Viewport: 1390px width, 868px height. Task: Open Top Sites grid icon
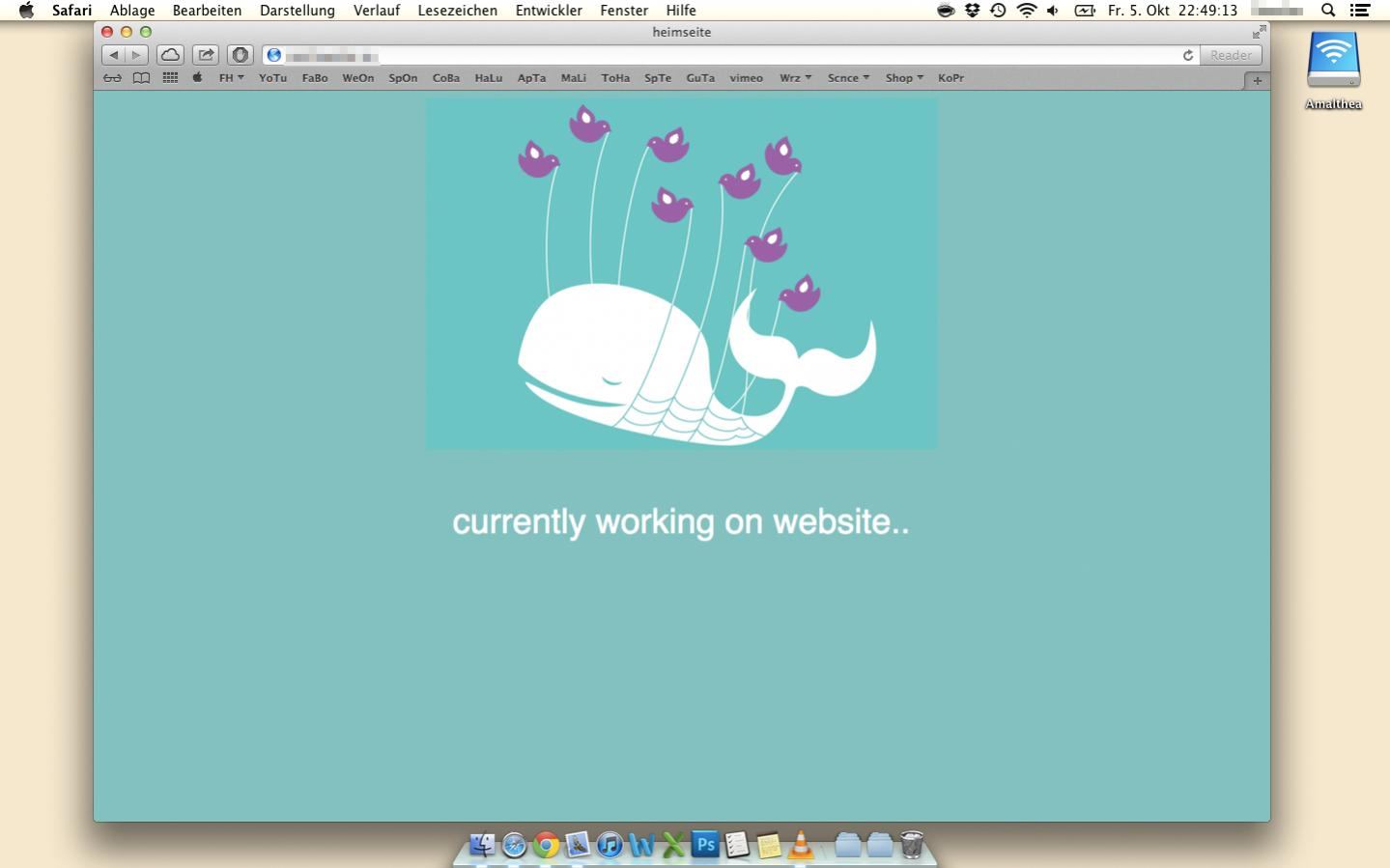point(170,78)
